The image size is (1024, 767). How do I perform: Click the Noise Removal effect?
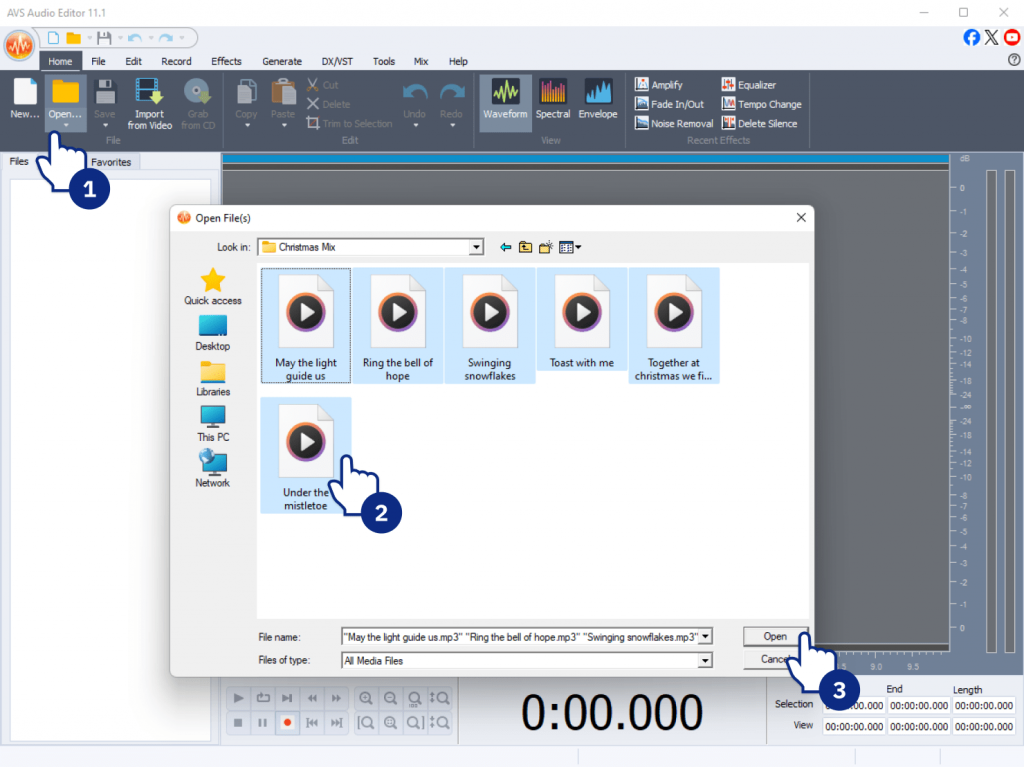(675, 124)
